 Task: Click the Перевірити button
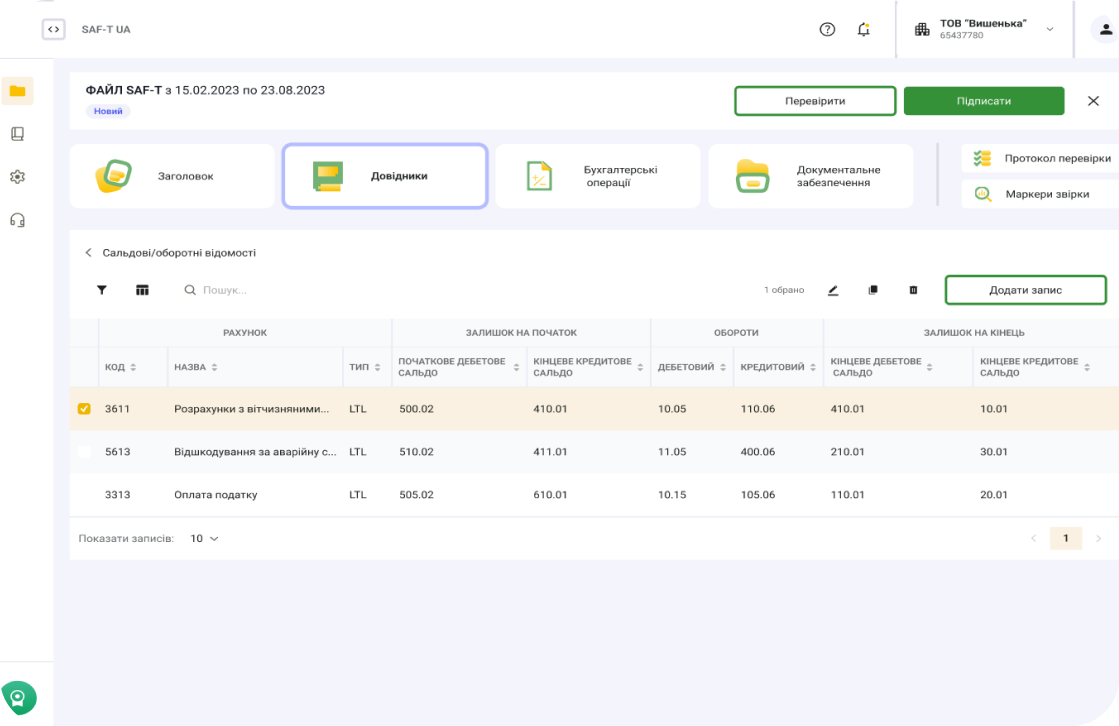click(x=815, y=101)
